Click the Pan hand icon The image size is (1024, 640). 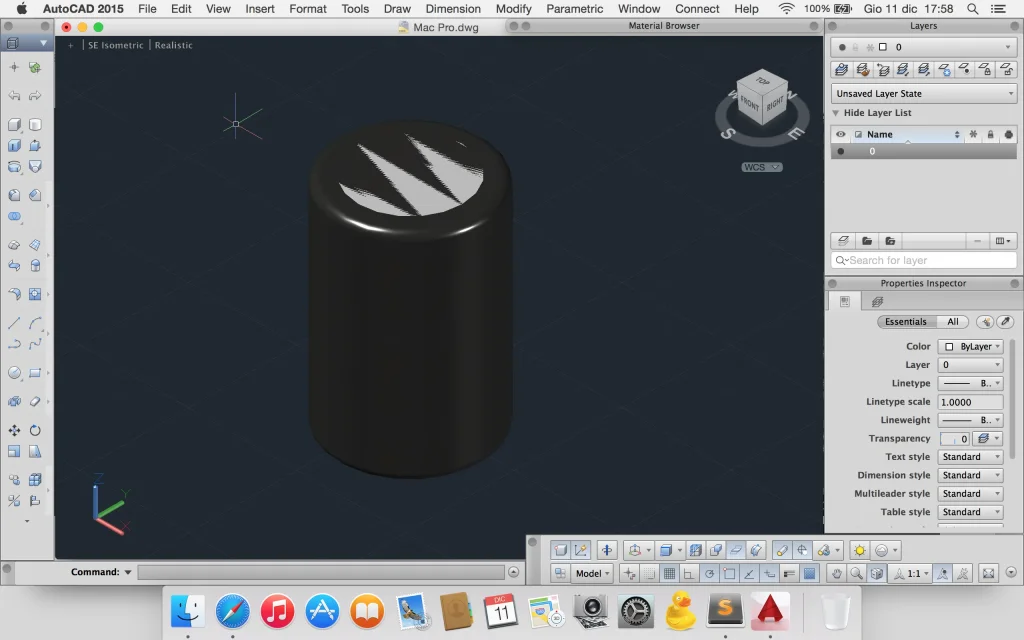coord(837,573)
